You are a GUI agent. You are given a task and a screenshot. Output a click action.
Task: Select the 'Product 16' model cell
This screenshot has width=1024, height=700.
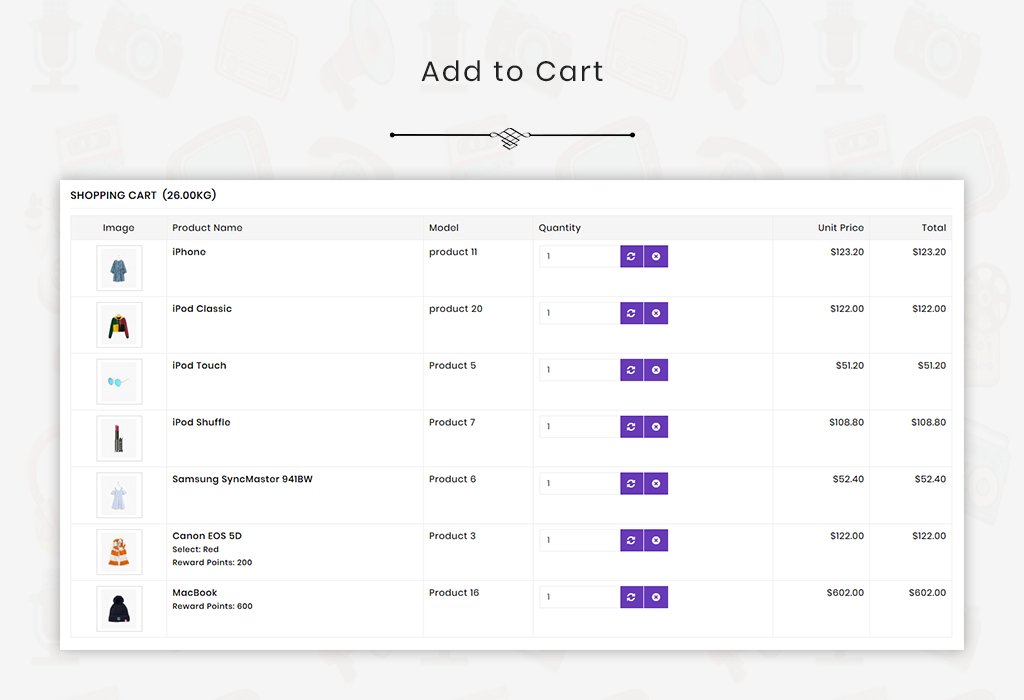coord(454,593)
